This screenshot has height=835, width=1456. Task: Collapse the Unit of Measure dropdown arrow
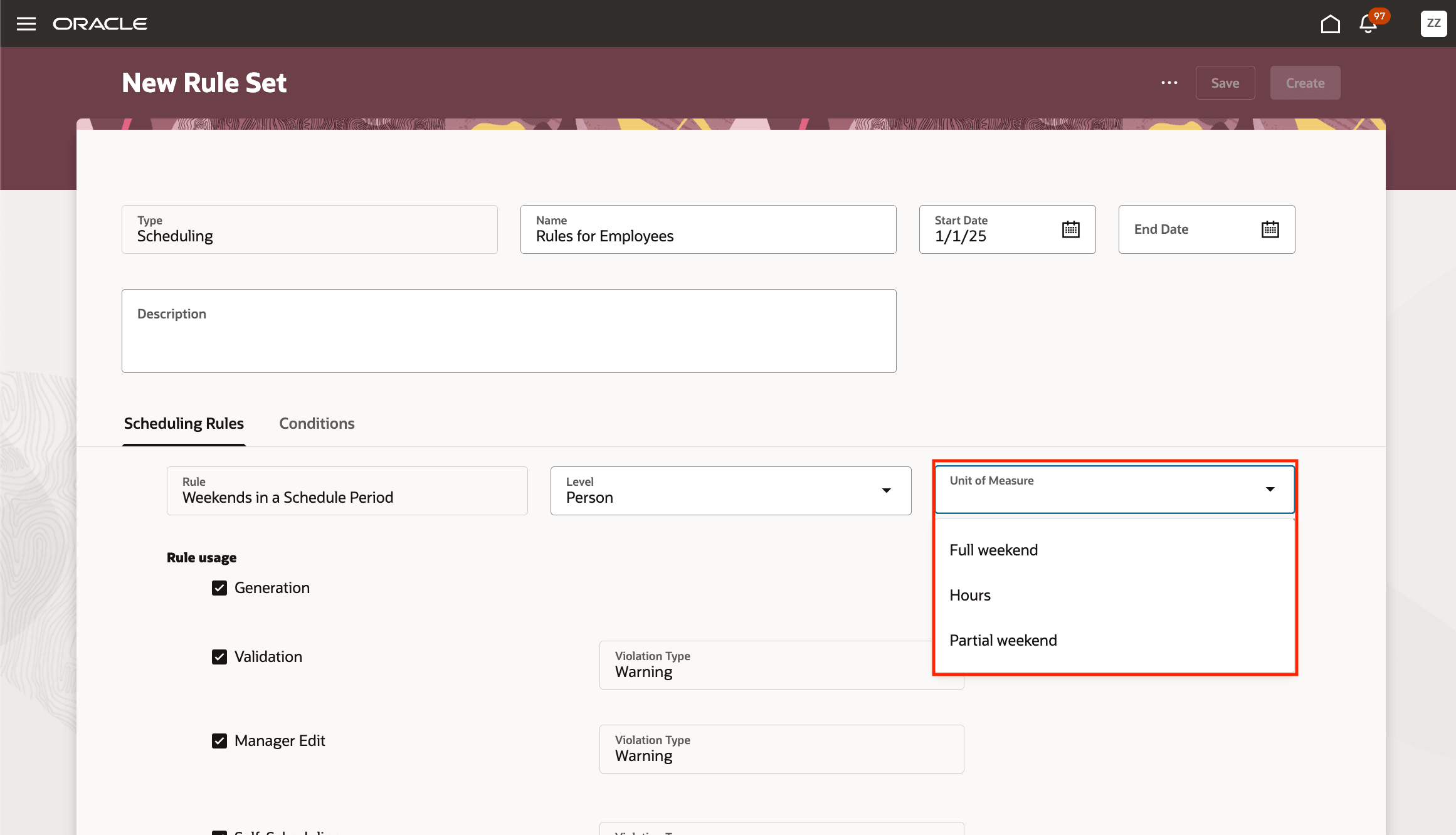click(x=1270, y=490)
